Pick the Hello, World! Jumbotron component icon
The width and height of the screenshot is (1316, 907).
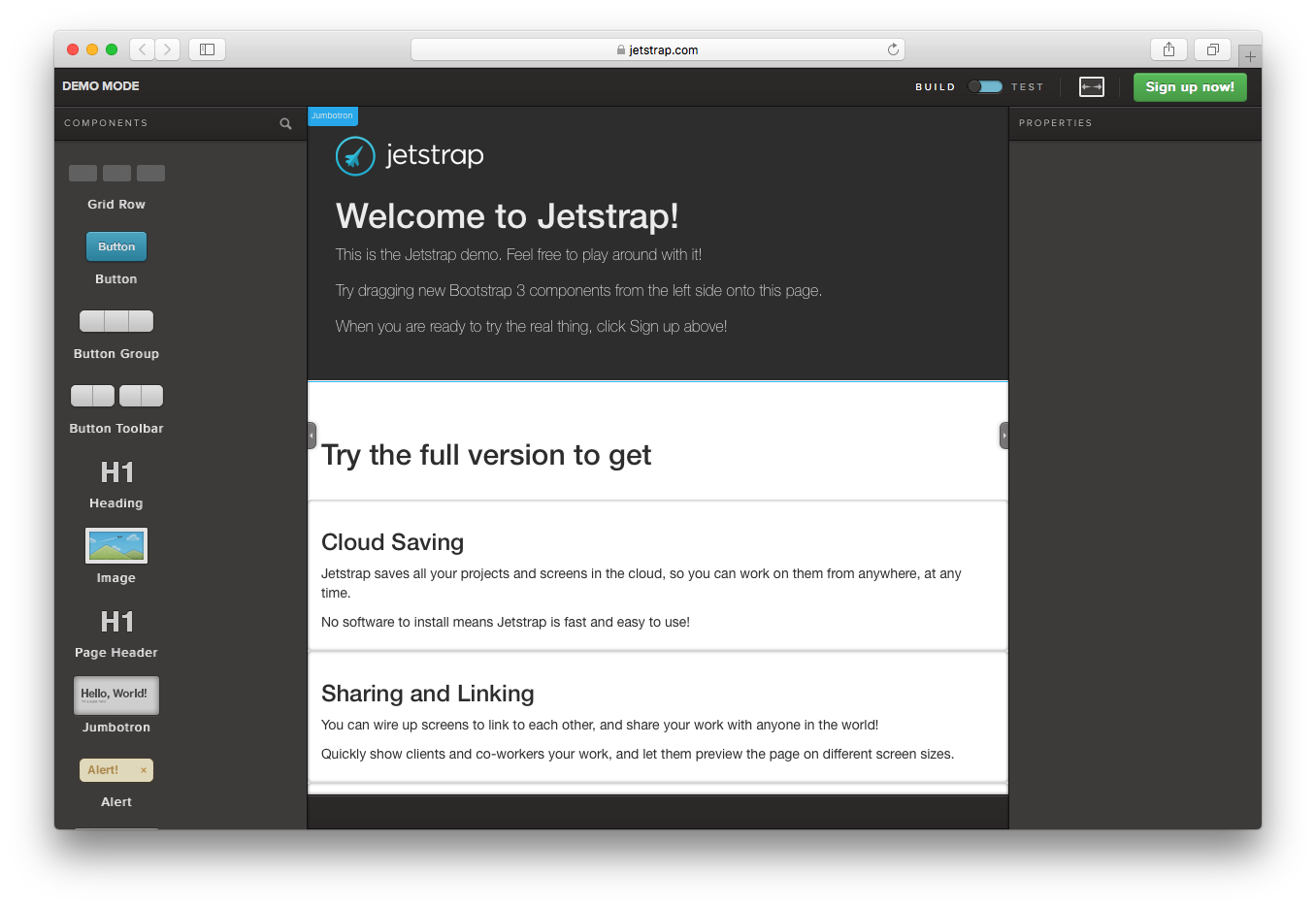(116, 695)
